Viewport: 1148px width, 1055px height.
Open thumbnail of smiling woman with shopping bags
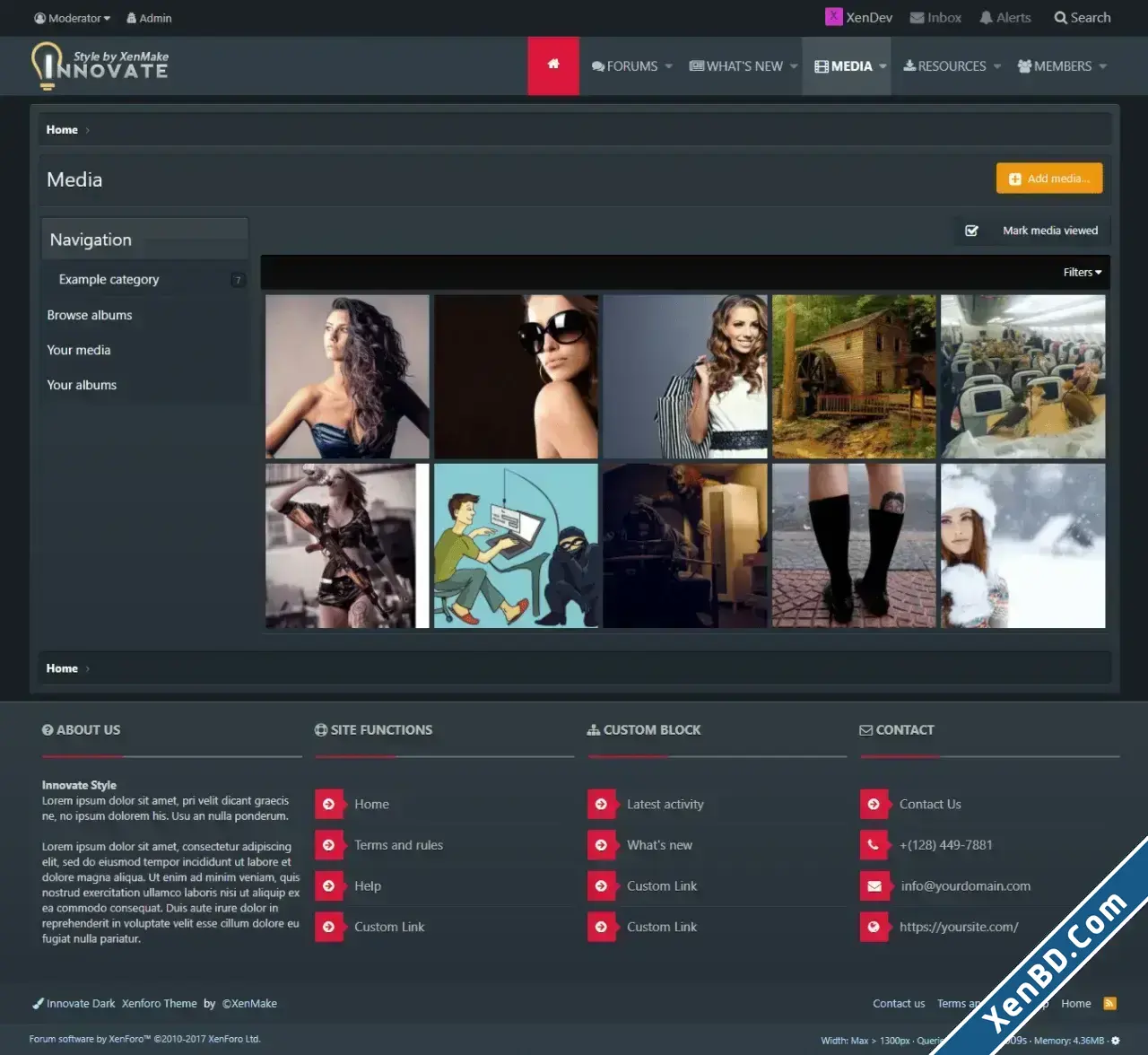pos(685,377)
